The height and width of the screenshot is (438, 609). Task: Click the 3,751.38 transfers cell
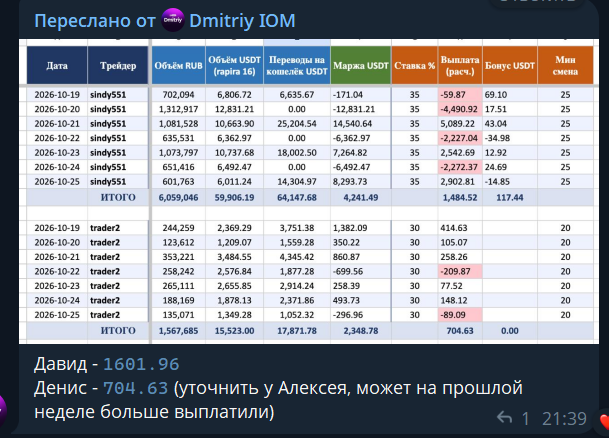click(x=297, y=228)
